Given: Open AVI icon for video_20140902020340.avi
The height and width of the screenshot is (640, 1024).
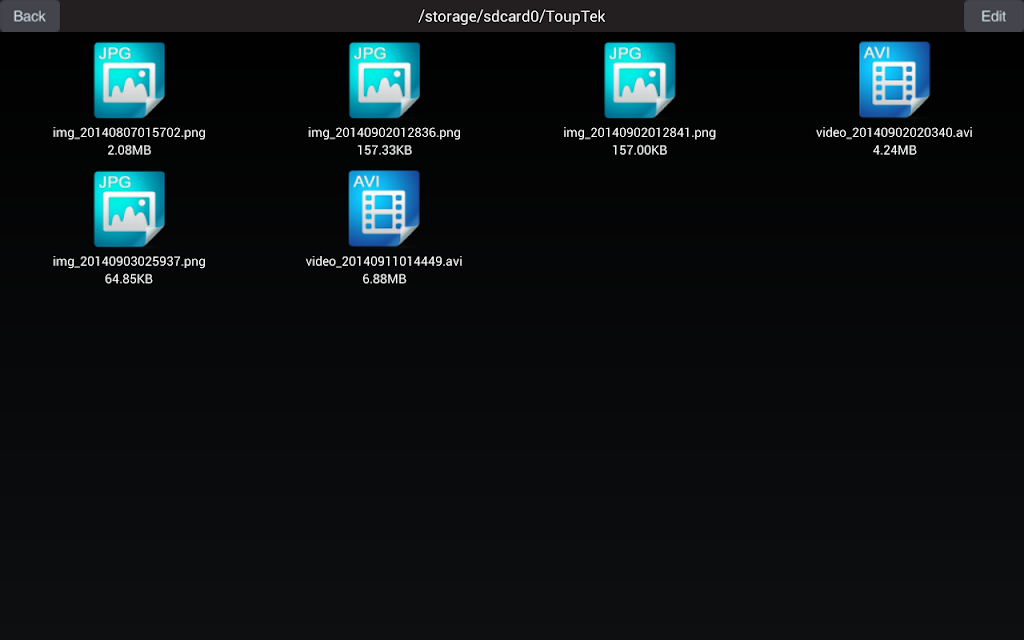Looking at the screenshot, I should (x=894, y=80).
